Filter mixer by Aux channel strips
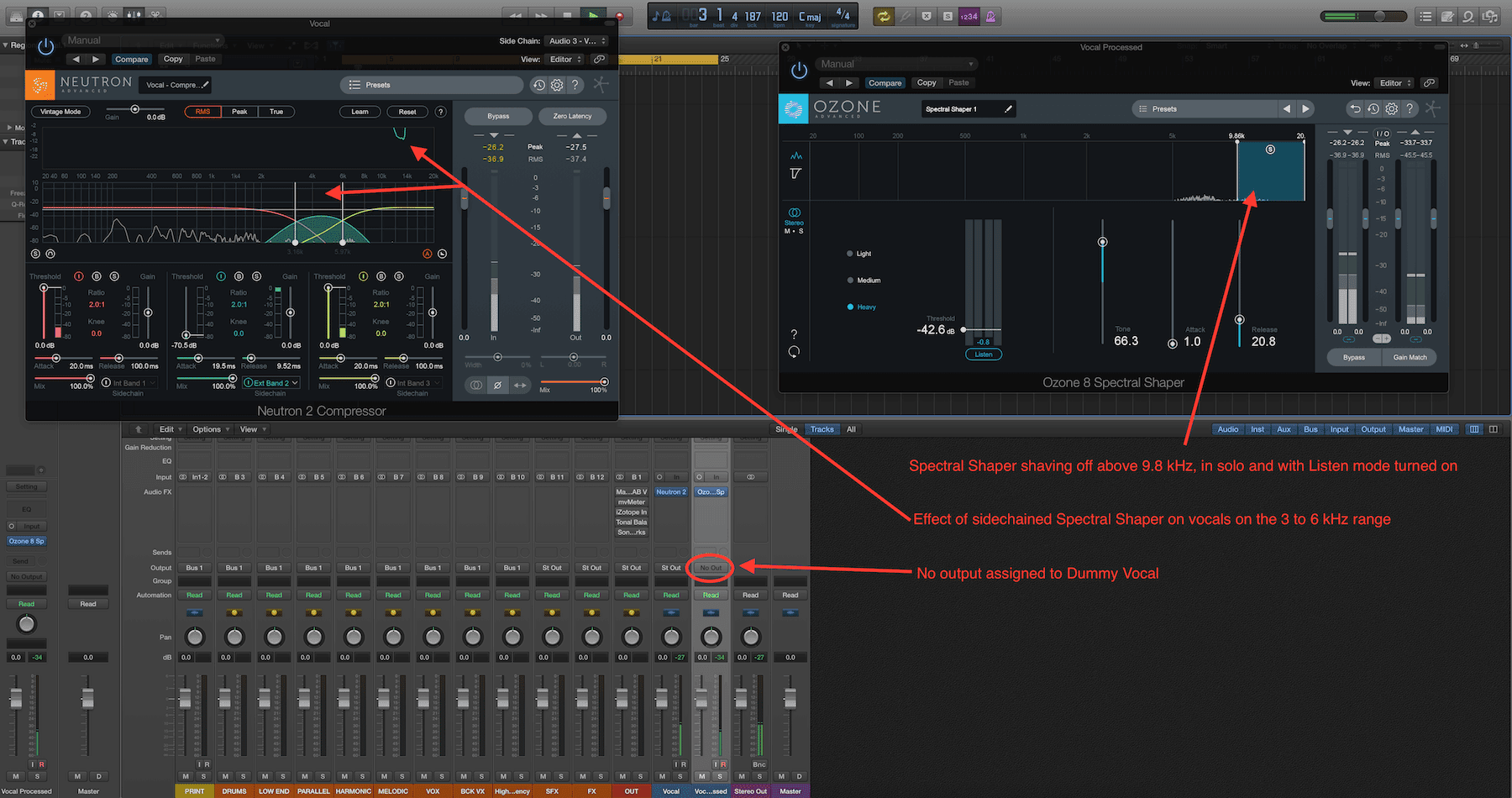The width and height of the screenshot is (1512, 798). click(x=1284, y=429)
